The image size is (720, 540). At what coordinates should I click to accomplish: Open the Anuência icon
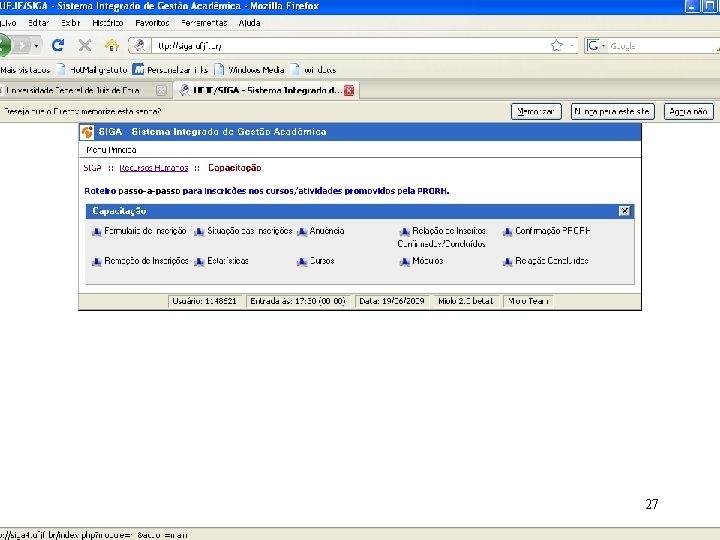[x=302, y=232]
